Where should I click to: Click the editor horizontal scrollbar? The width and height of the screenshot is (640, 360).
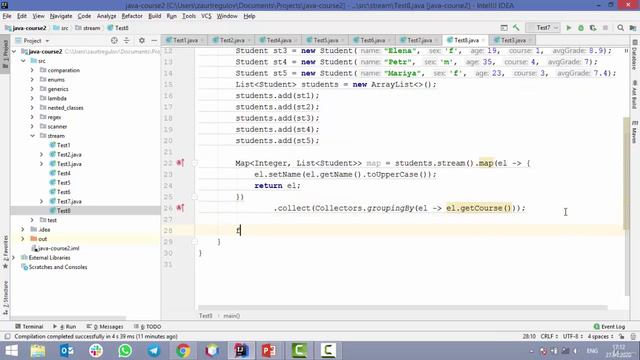403,307
